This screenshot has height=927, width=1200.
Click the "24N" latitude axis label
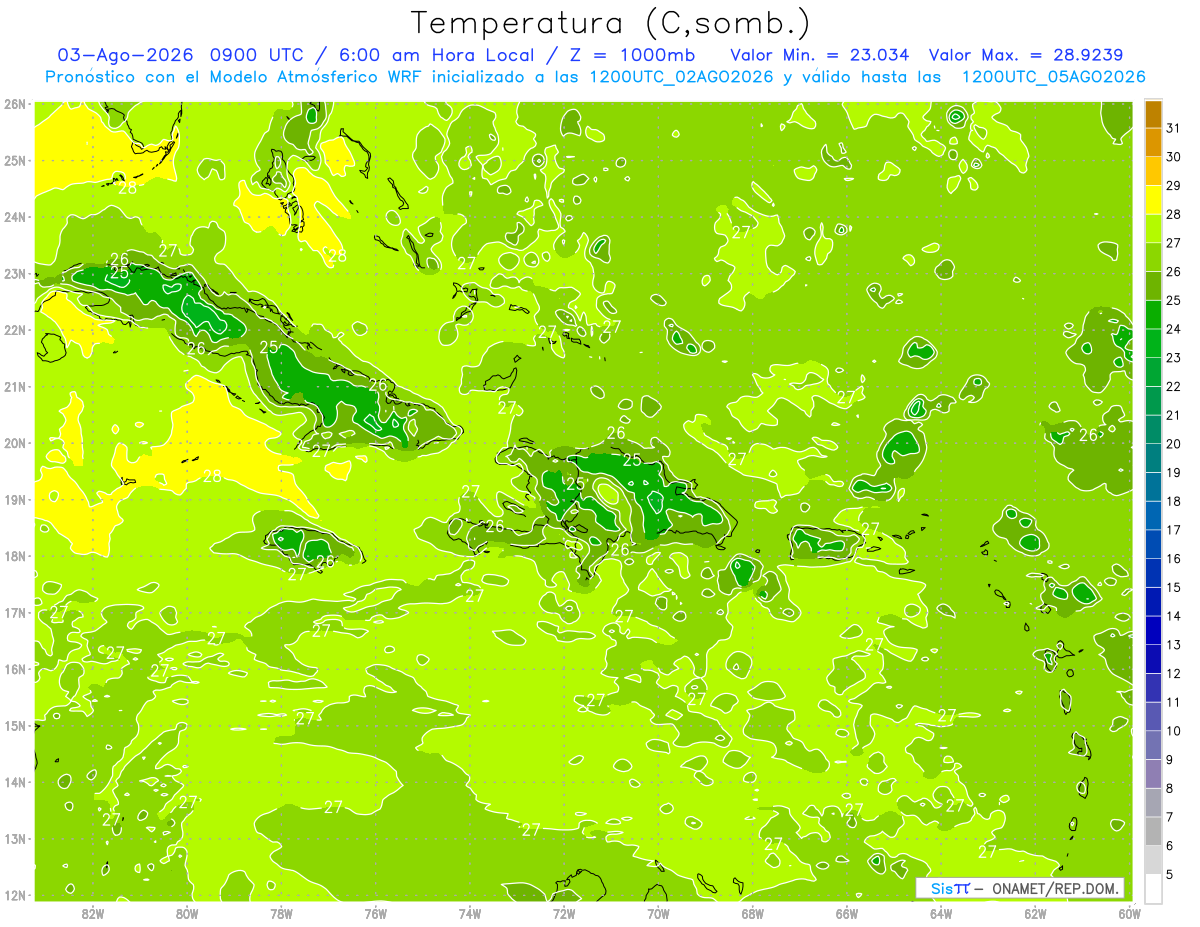tap(15, 217)
